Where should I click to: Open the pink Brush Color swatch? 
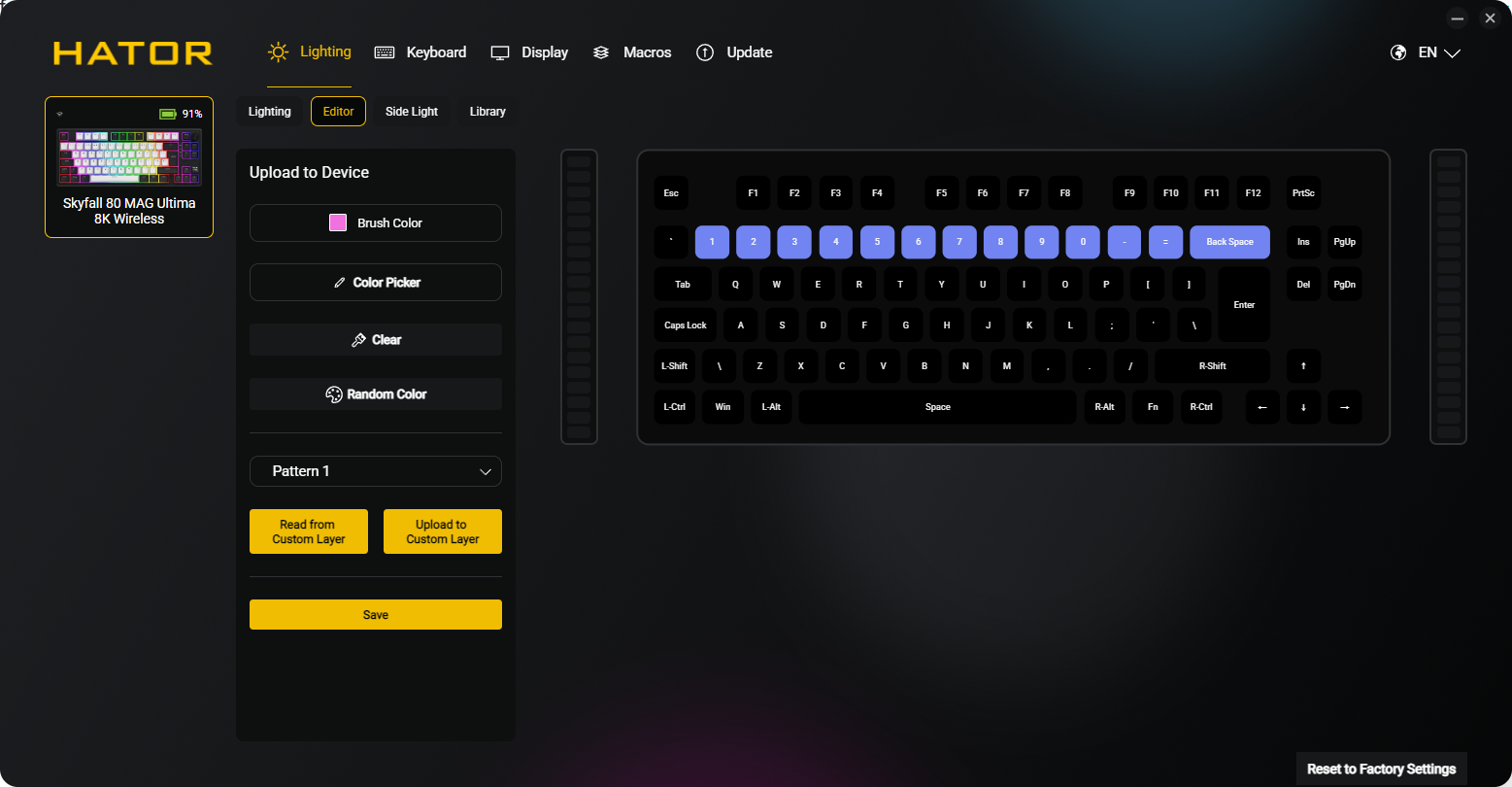click(x=338, y=222)
